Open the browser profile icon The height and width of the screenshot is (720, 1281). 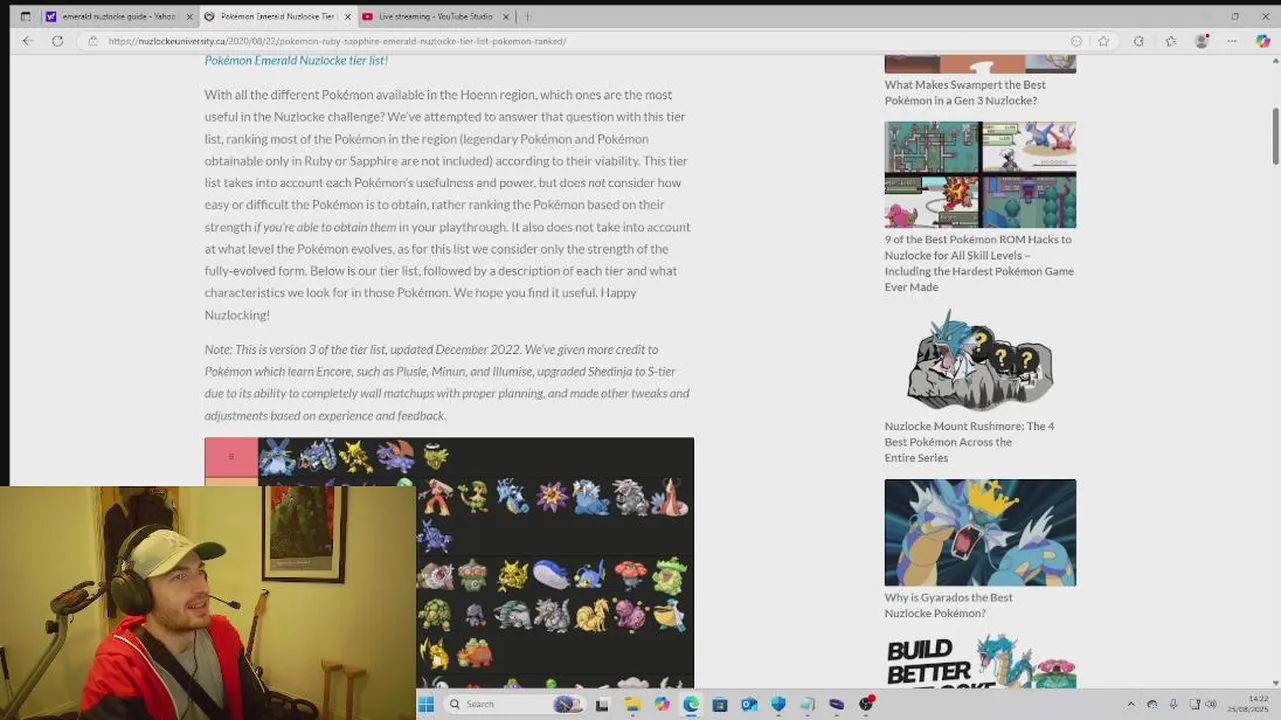pyautogui.click(x=1202, y=41)
